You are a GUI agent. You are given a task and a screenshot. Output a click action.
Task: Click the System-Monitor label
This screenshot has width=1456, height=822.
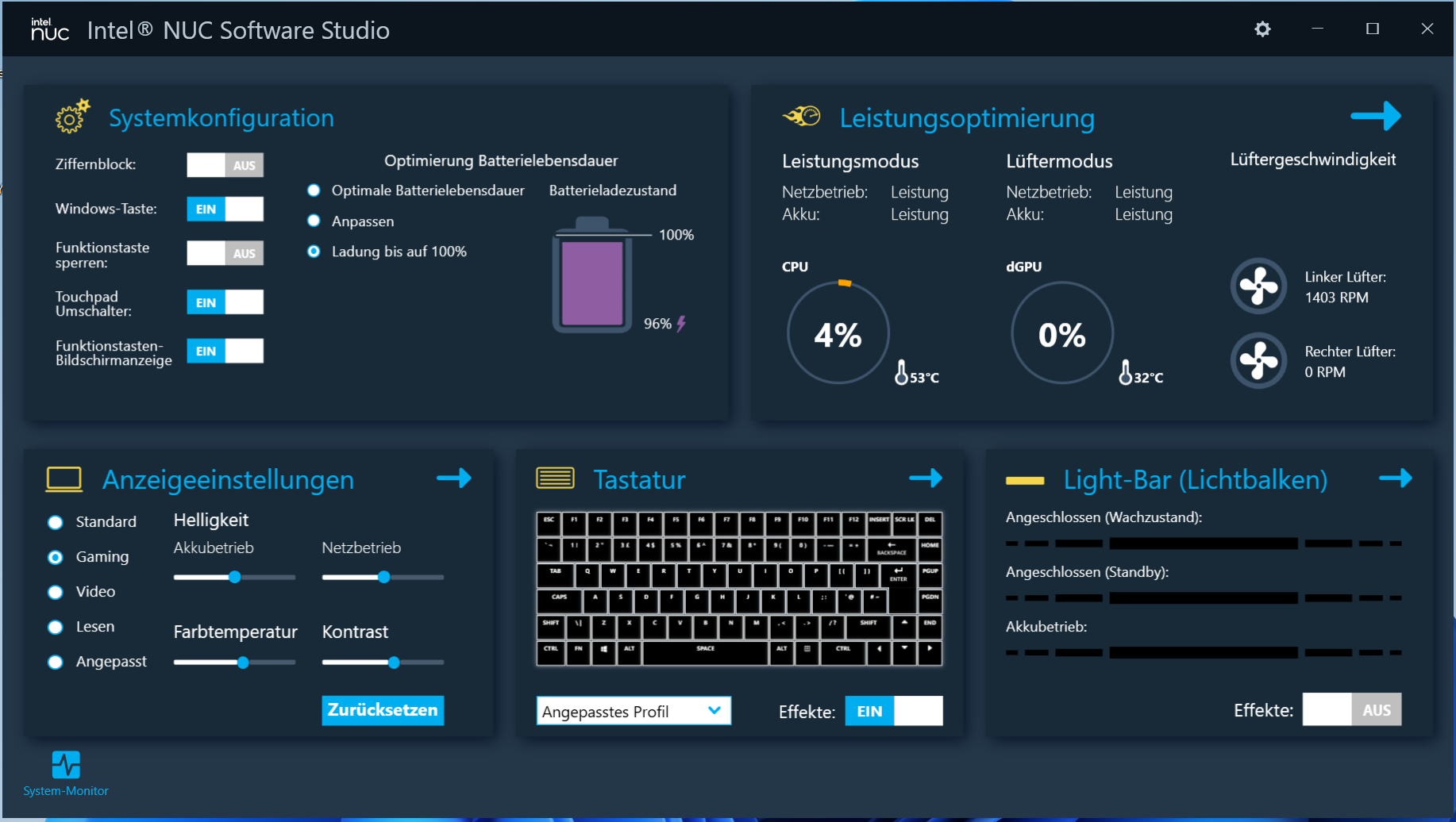coord(66,791)
